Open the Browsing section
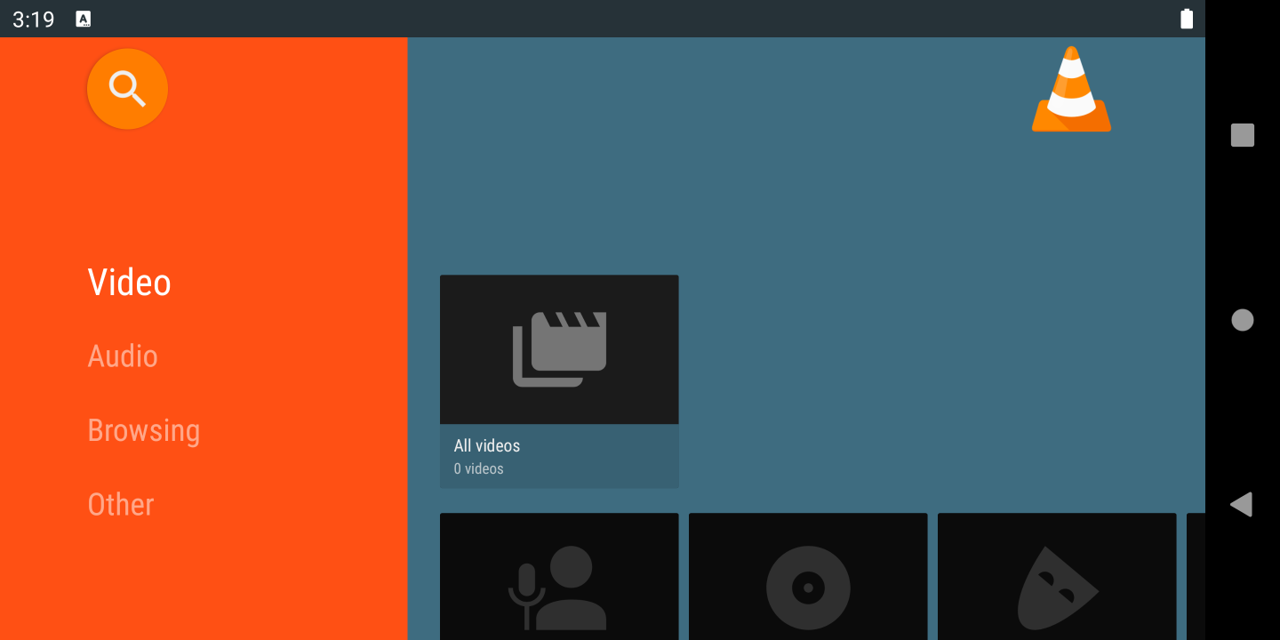The height and width of the screenshot is (640, 1280). pyautogui.click(x=144, y=430)
